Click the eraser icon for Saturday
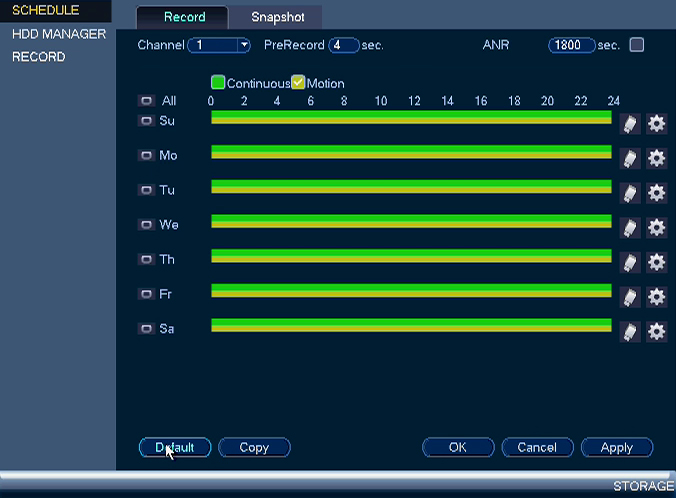Viewport: 676px width, 498px height. [630, 332]
